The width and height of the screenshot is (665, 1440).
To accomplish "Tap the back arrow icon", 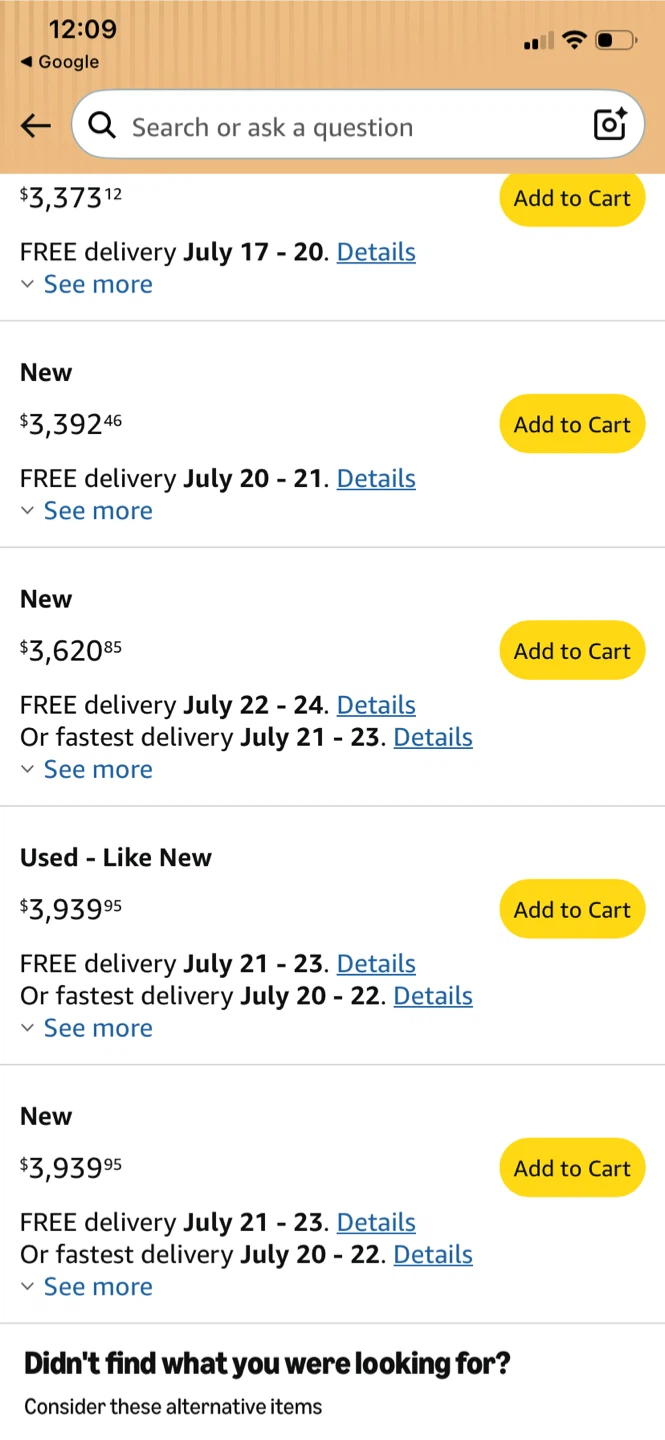I will tap(36, 126).
